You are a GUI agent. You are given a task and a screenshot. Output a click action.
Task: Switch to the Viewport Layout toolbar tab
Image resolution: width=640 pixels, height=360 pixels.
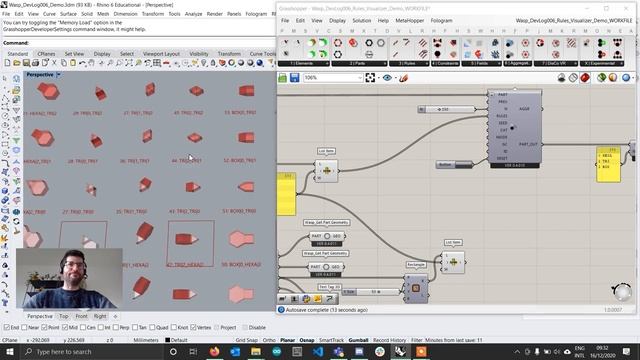click(x=161, y=54)
